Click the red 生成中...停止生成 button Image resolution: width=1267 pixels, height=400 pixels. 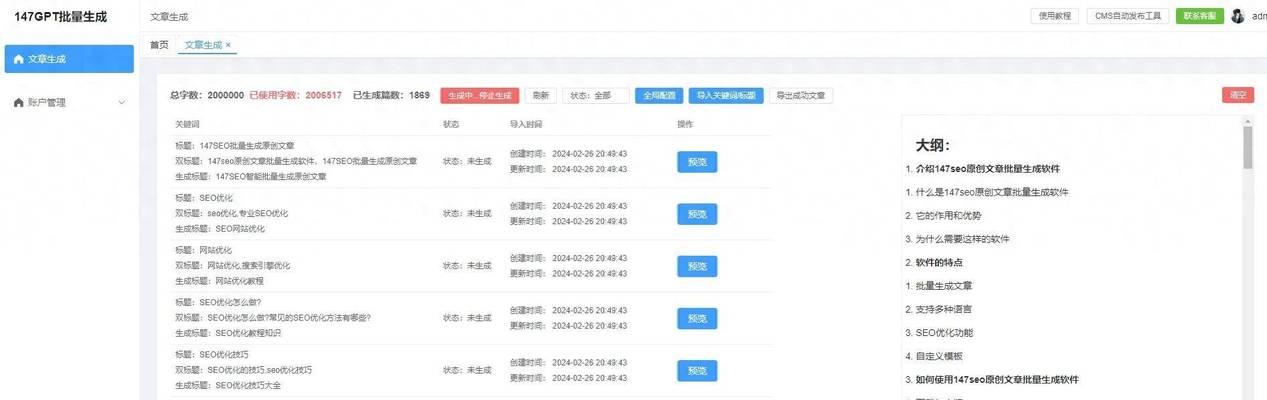(x=479, y=96)
